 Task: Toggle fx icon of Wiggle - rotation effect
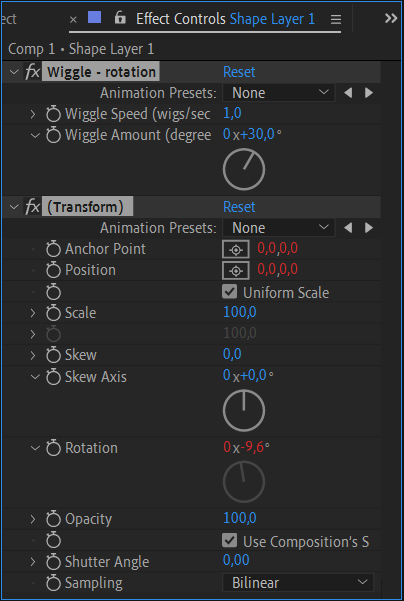tap(33, 72)
